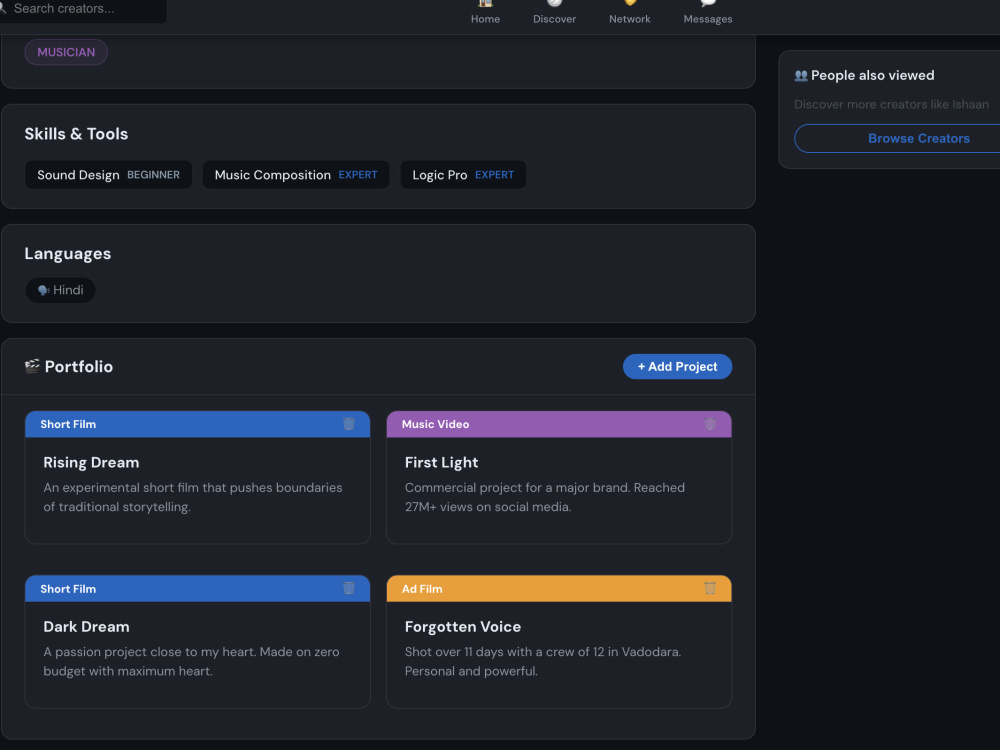Click the Short Film header above Dark Dream

(198, 589)
